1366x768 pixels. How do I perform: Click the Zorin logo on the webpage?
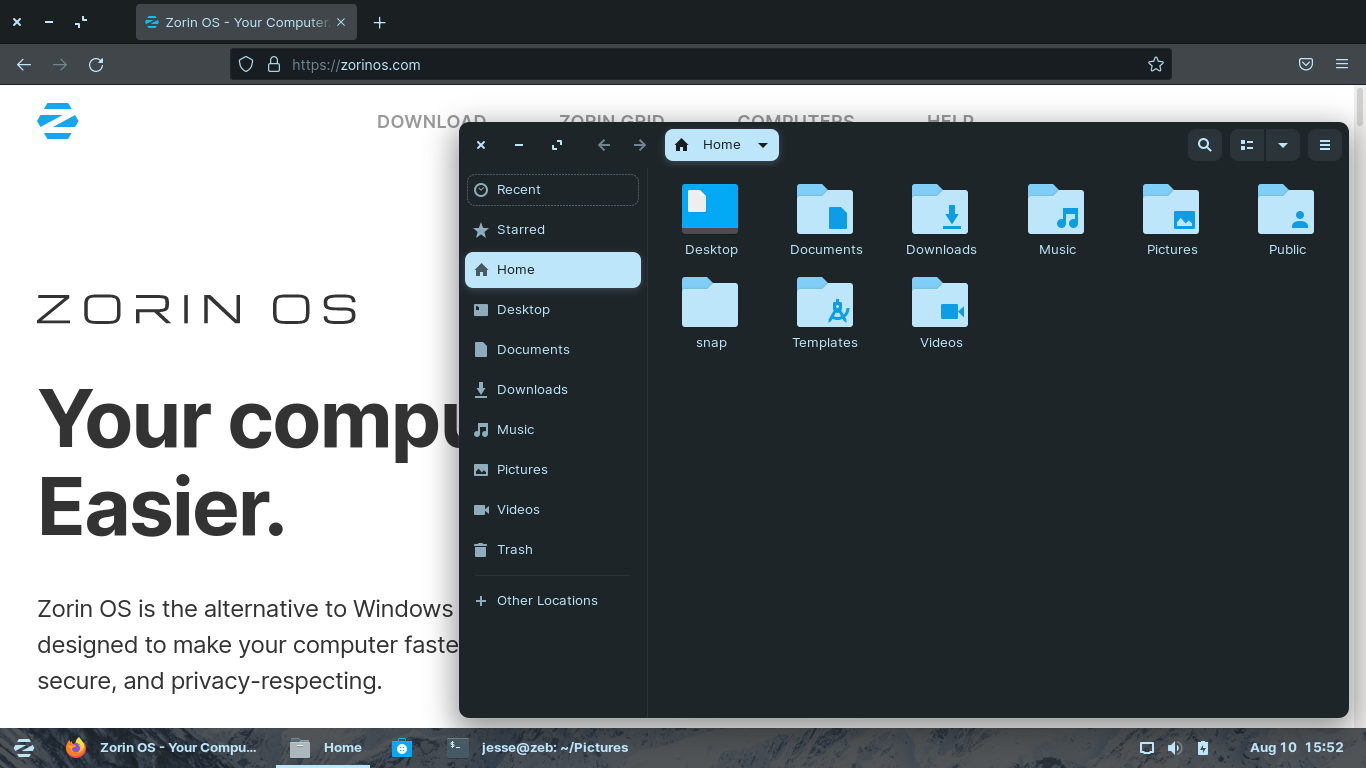click(x=58, y=121)
